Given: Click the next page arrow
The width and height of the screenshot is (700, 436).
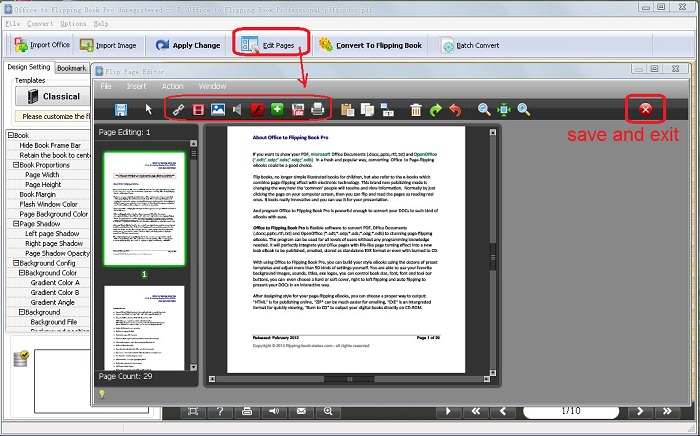Looking at the screenshot, I should [x=640, y=411].
